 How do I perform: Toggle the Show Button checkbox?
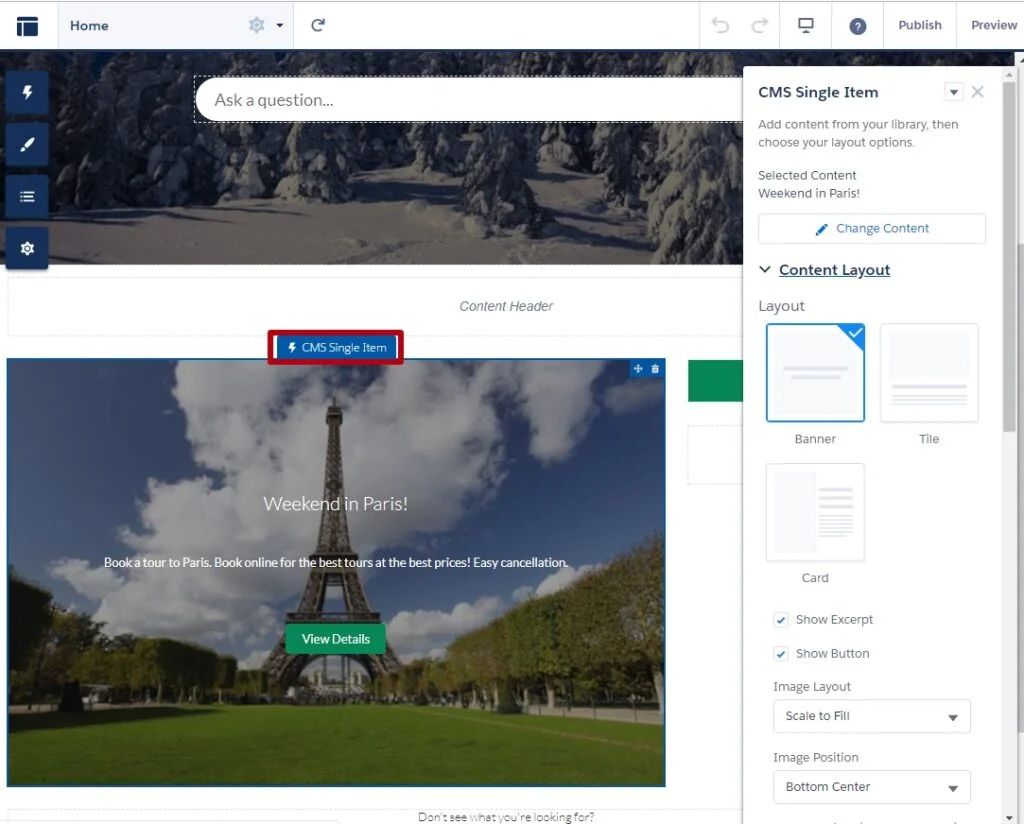coord(780,654)
